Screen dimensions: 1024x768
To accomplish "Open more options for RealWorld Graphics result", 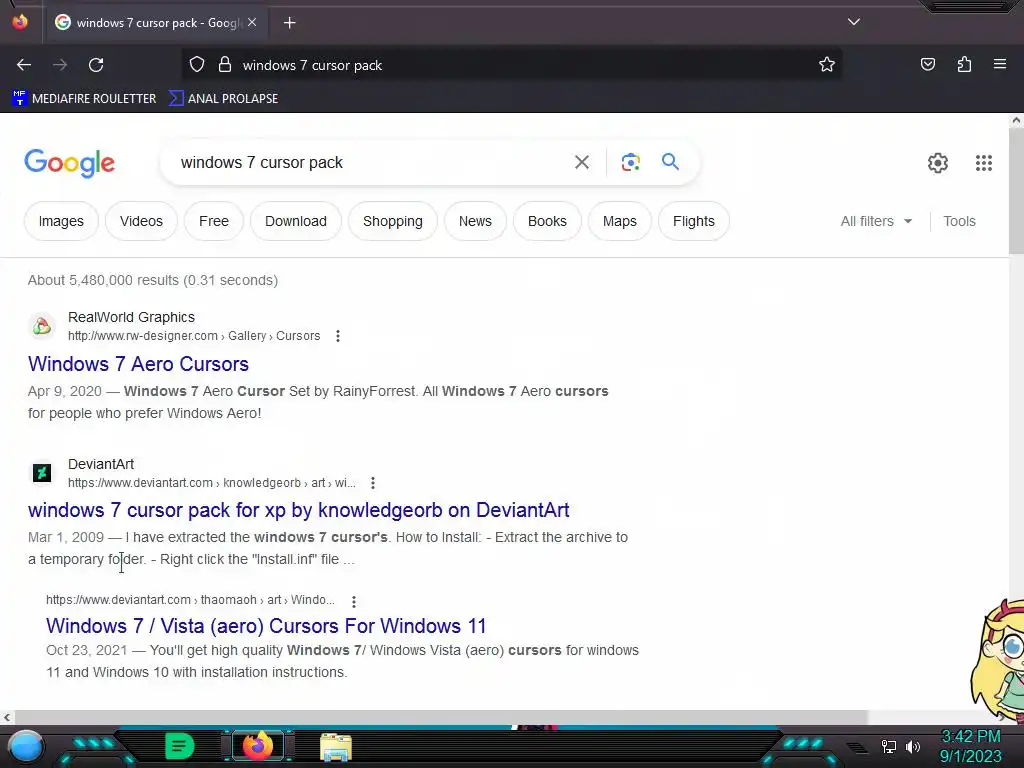I will [x=338, y=336].
